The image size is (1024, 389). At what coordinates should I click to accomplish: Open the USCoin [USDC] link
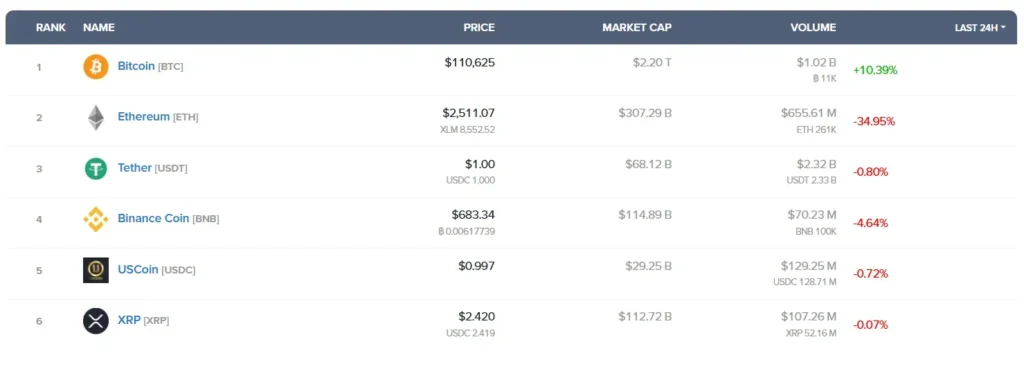tap(156, 269)
